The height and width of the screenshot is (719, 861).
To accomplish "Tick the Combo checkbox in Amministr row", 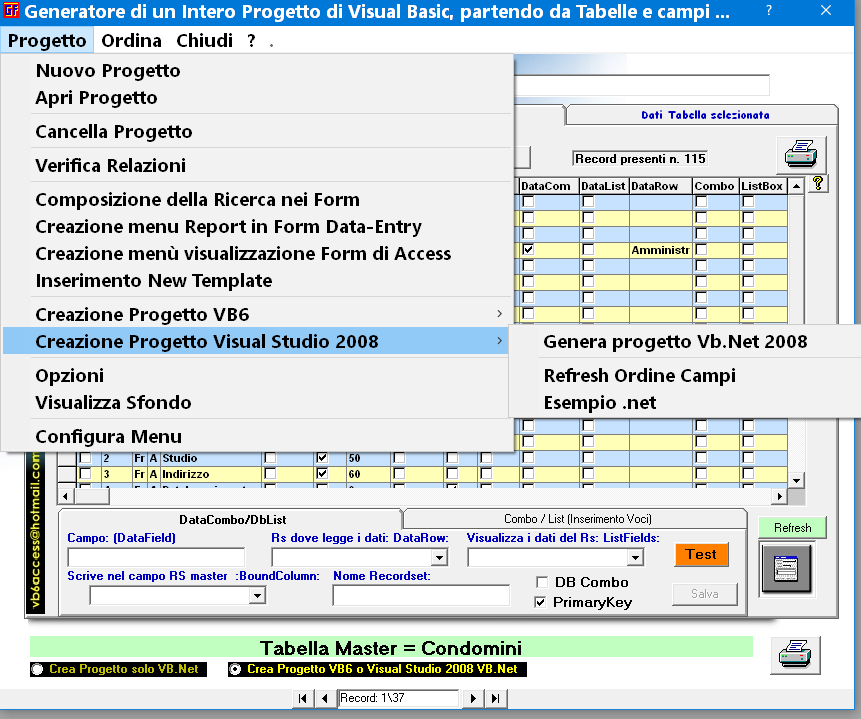I will (701, 249).
